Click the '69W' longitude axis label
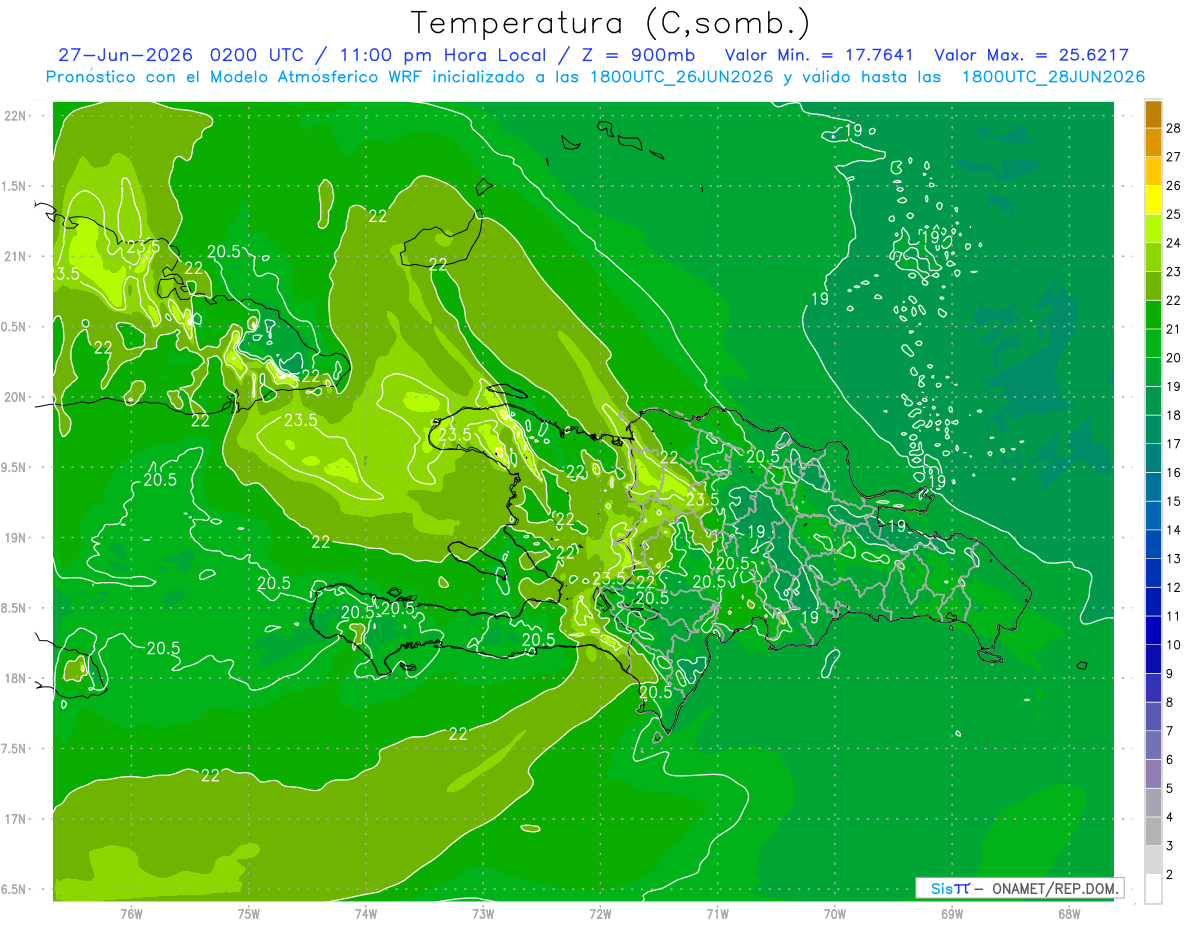The image size is (1200, 927). click(x=951, y=914)
